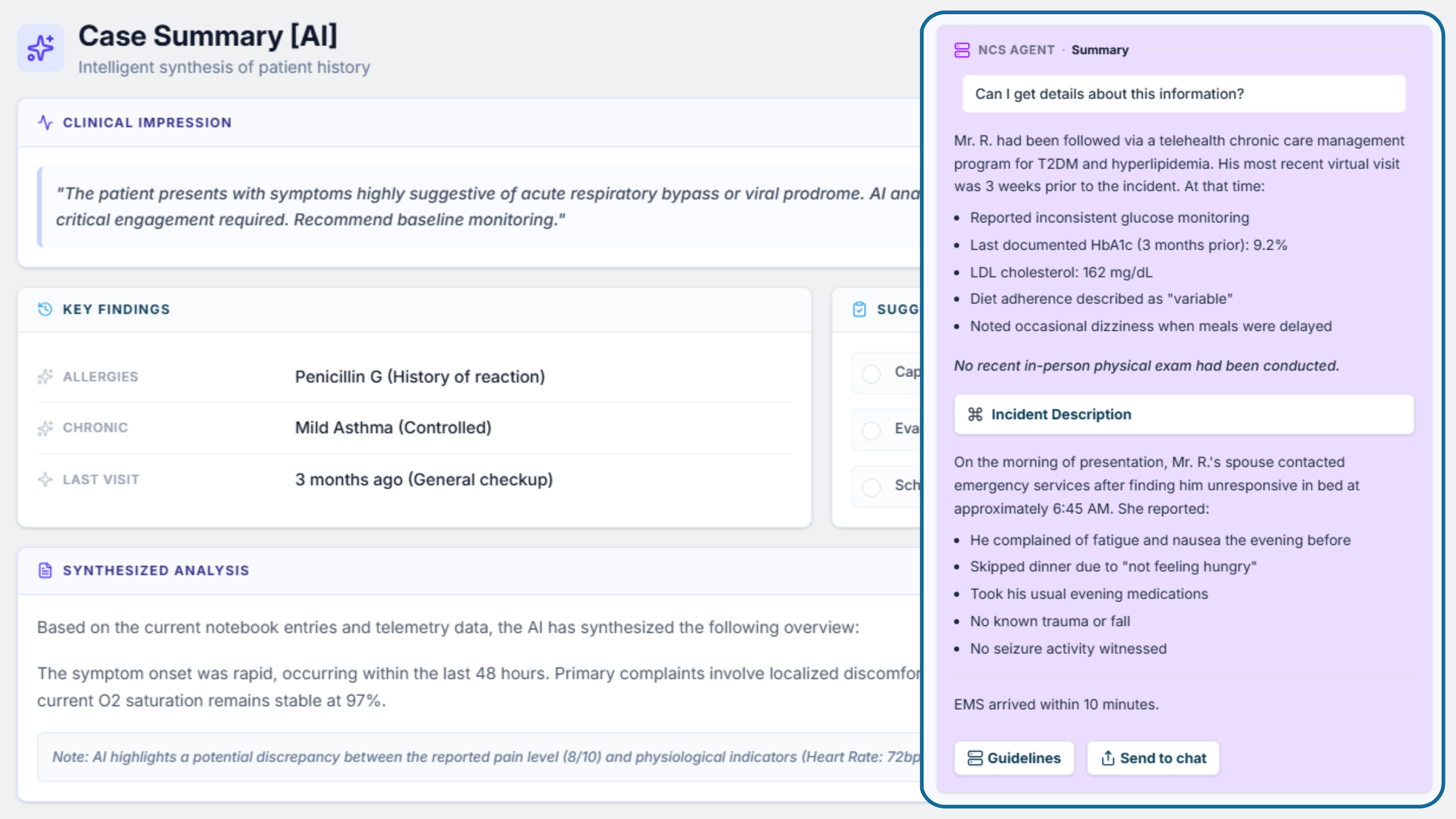Click 'Based on the current notebook entries' sentence
Viewport: 1456px width, 819px height.
(x=448, y=628)
